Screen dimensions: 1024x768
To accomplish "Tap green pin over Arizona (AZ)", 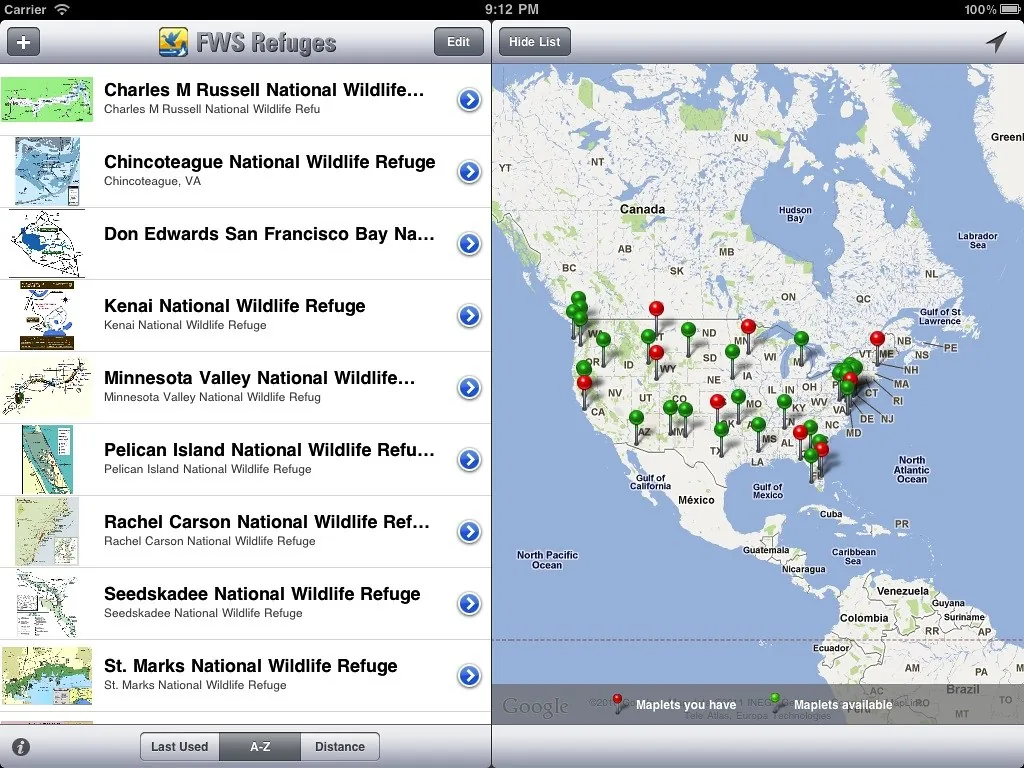I will pyautogui.click(x=637, y=418).
